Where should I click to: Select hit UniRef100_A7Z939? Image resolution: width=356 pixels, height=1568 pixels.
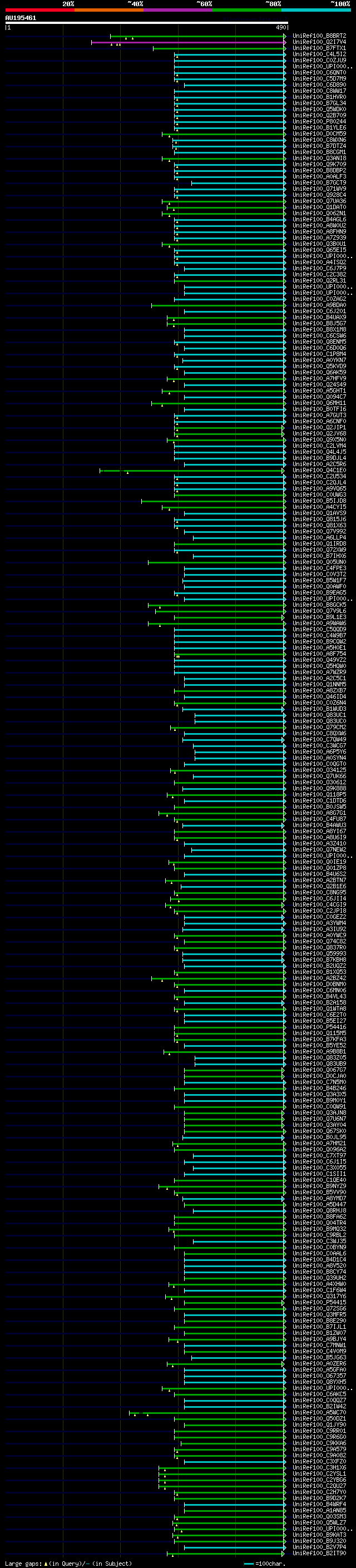(319, 238)
